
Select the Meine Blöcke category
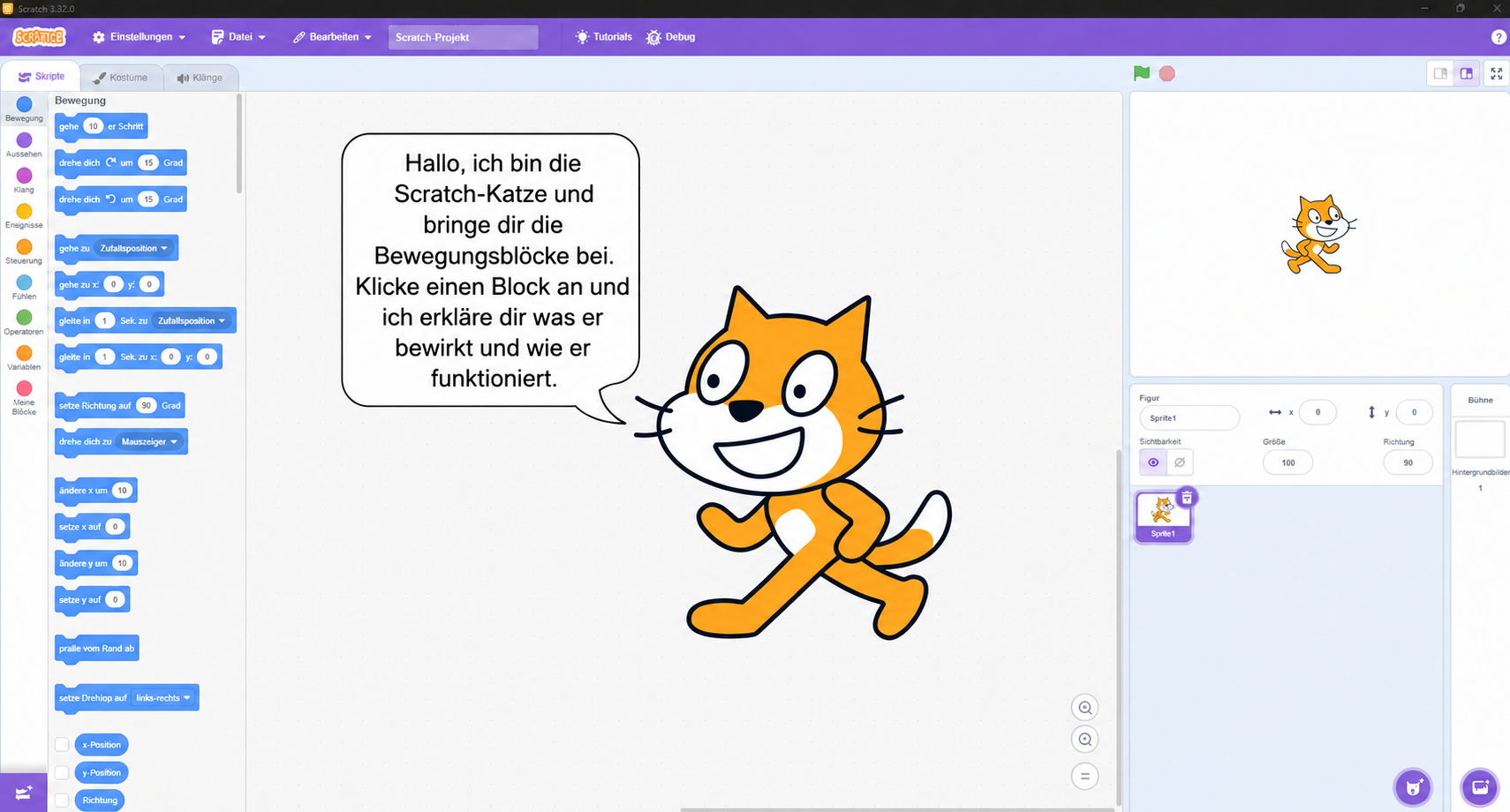pos(24,398)
